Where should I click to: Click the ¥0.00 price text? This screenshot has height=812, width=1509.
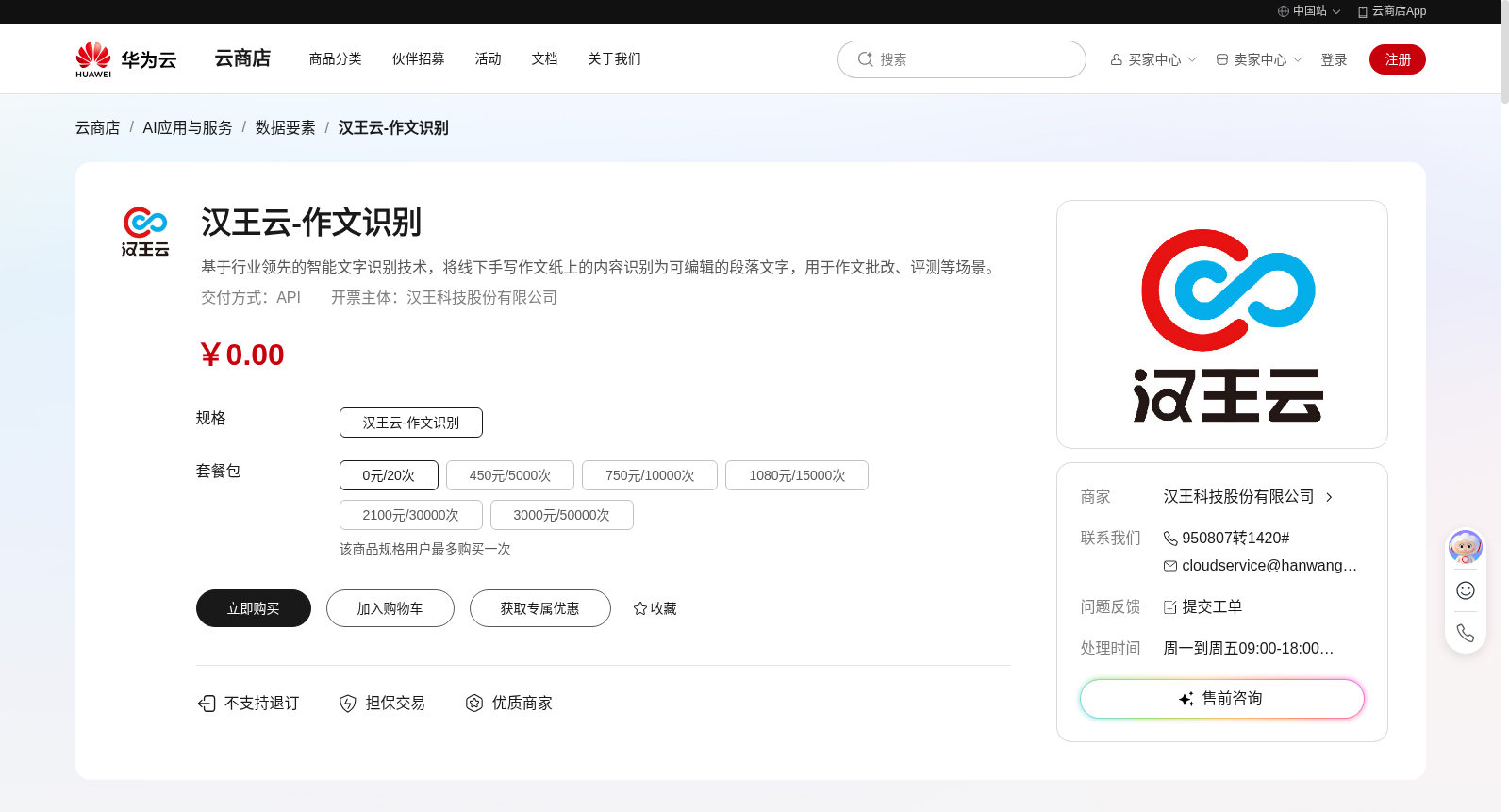click(242, 356)
